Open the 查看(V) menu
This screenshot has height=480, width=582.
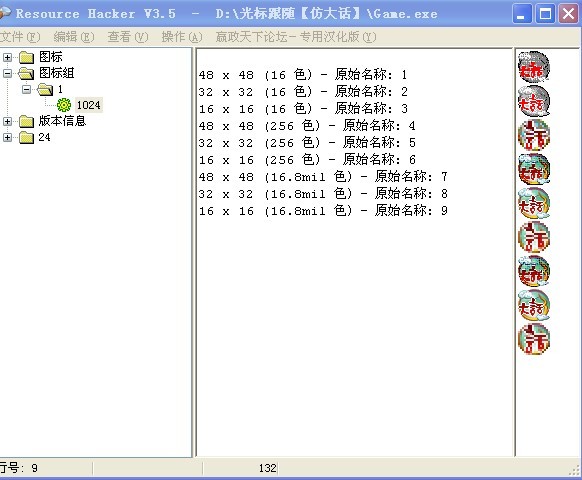[x=128, y=37]
